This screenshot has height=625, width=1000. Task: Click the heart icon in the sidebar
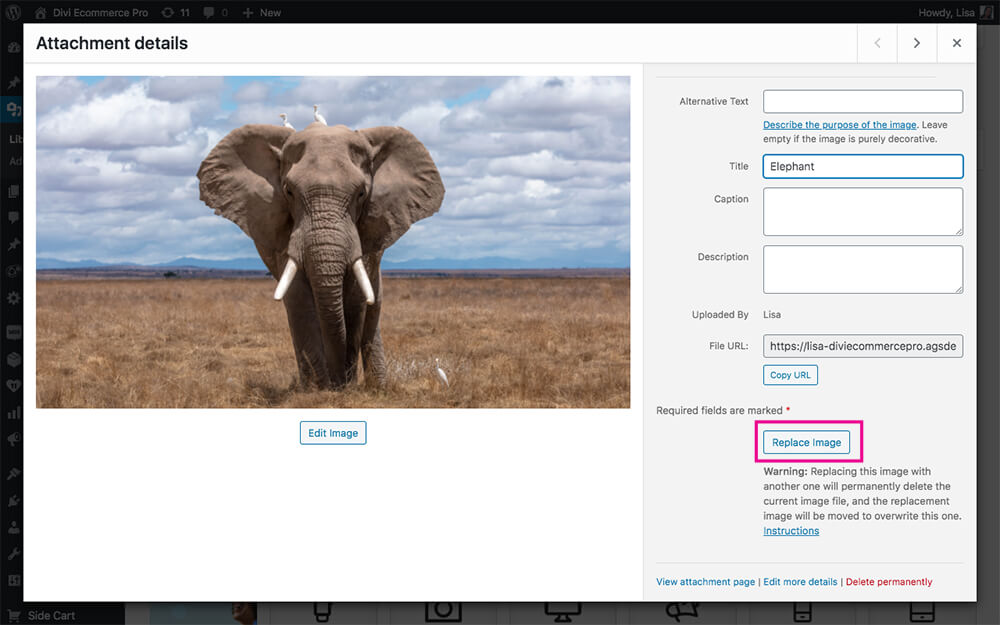pyautogui.click(x=13, y=386)
